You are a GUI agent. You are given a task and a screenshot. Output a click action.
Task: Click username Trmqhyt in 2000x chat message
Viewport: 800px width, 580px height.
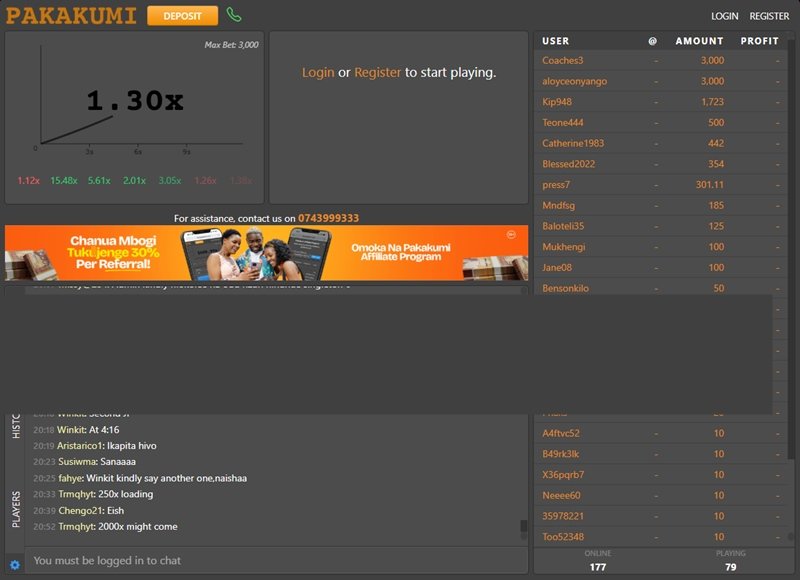(75, 527)
